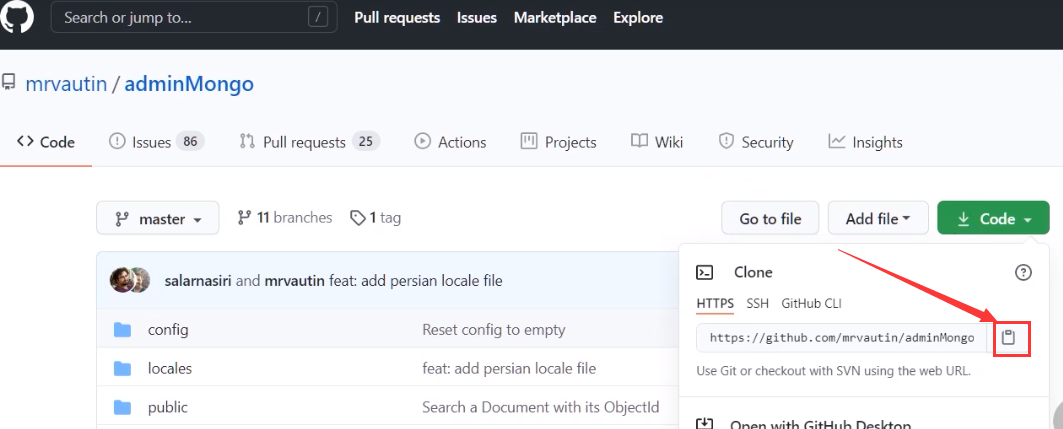Open the locales folder icon

click(x=123, y=368)
